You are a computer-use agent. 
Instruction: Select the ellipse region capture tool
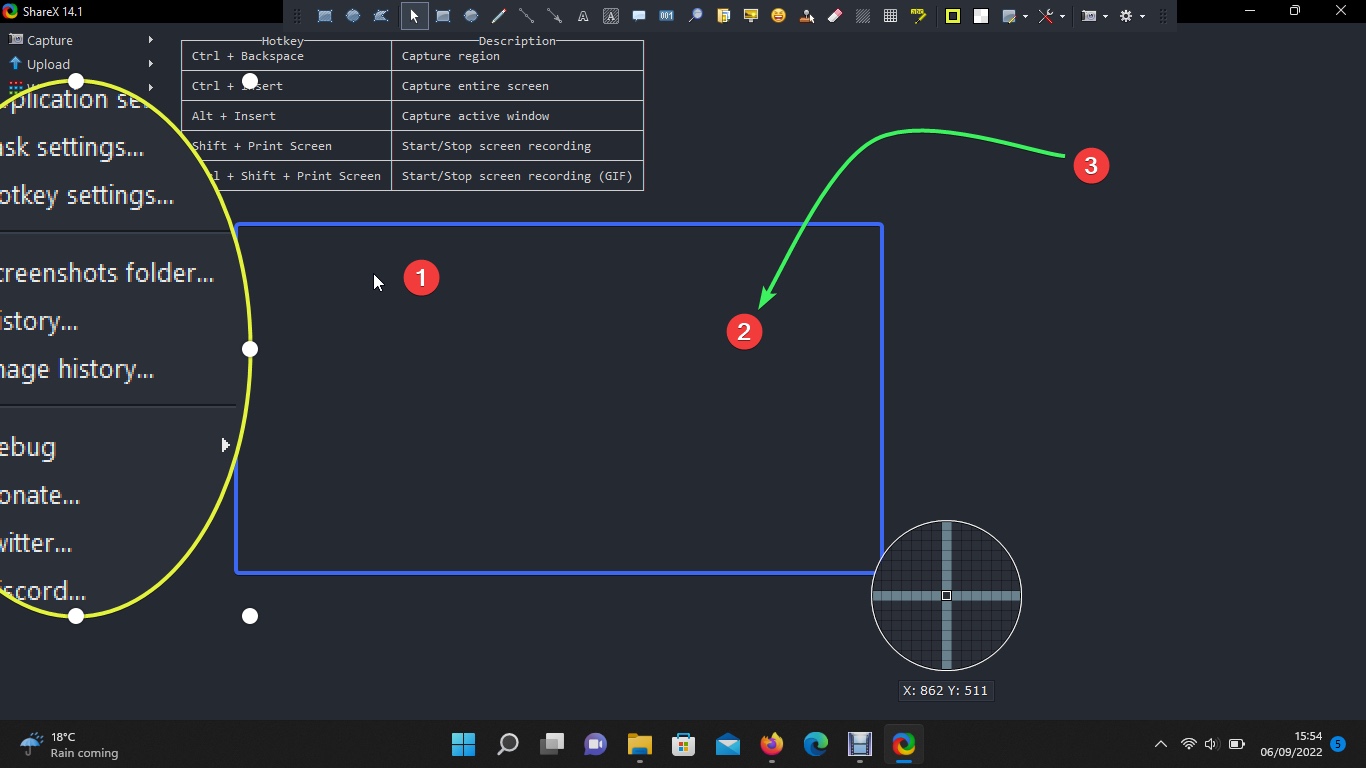pyautogui.click(x=353, y=16)
